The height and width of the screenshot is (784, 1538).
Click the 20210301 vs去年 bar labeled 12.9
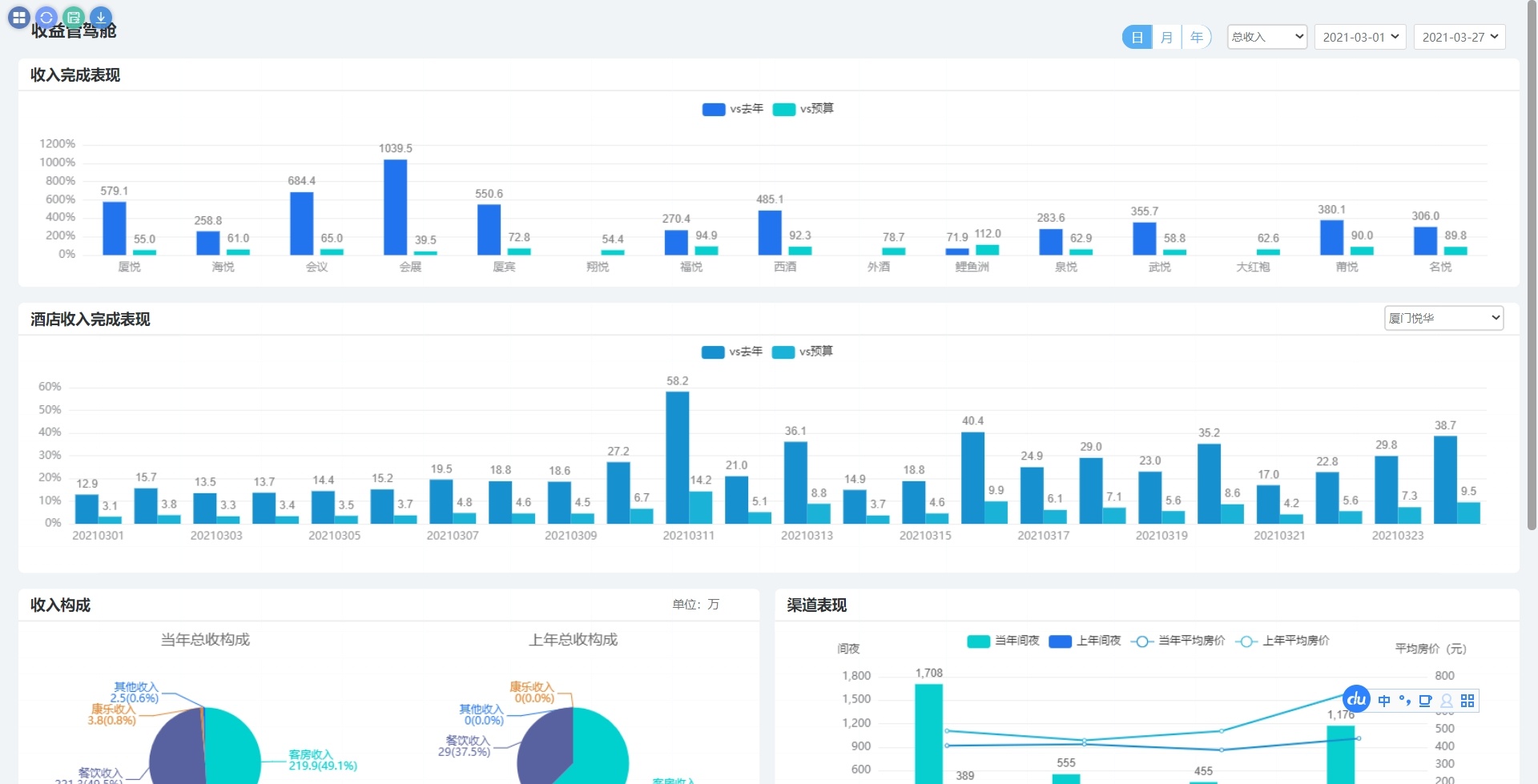(87, 509)
